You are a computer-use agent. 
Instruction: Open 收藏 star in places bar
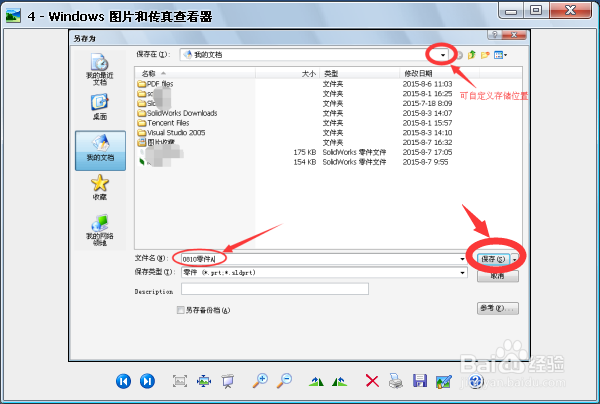[x=100, y=187]
